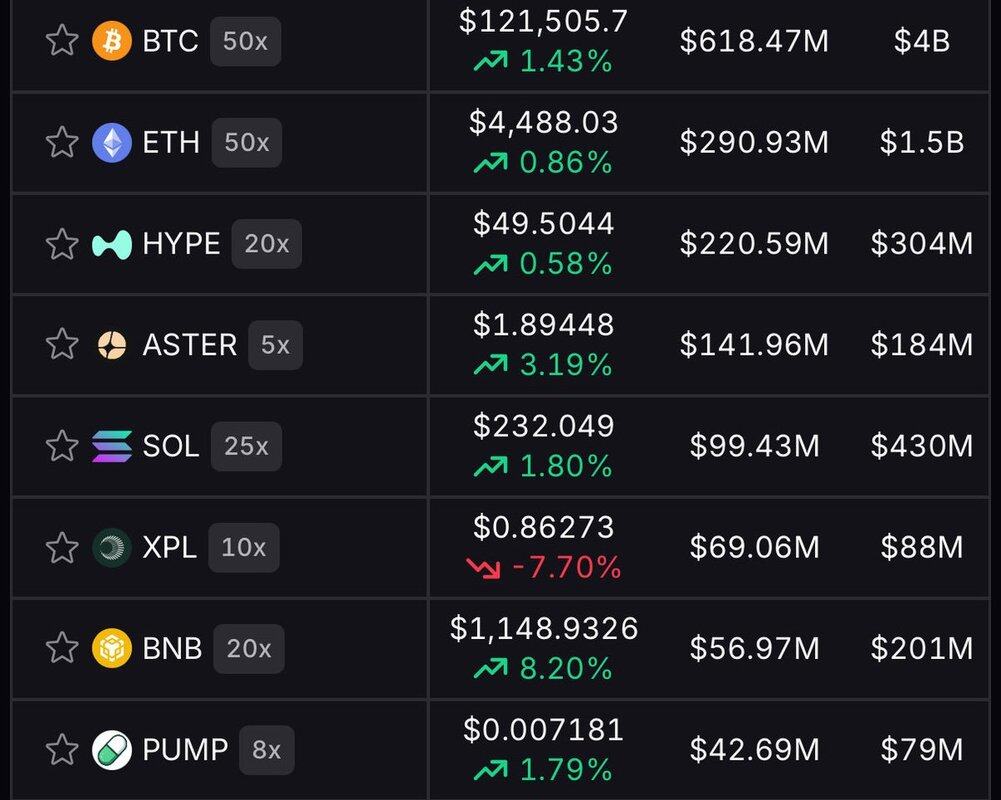Click the ASTER 5x leverage badge
The width and height of the screenshot is (1001, 800).
275,345
